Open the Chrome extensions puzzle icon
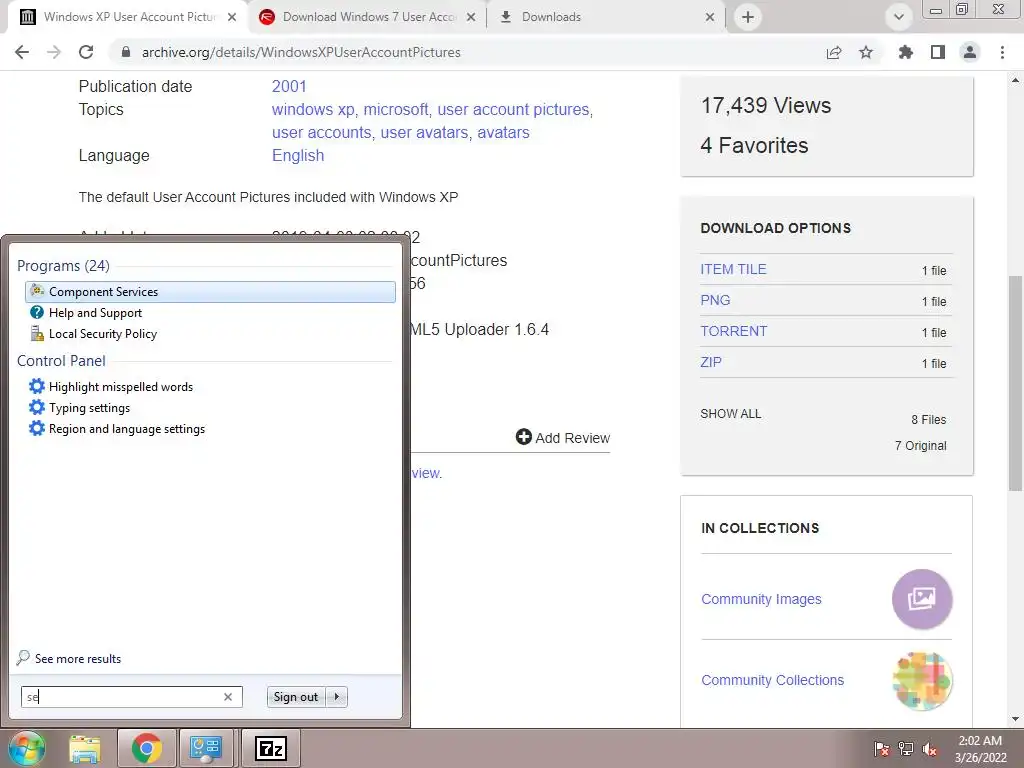The height and width of the screenshot is (768, 1024). [x=906, y=52]
